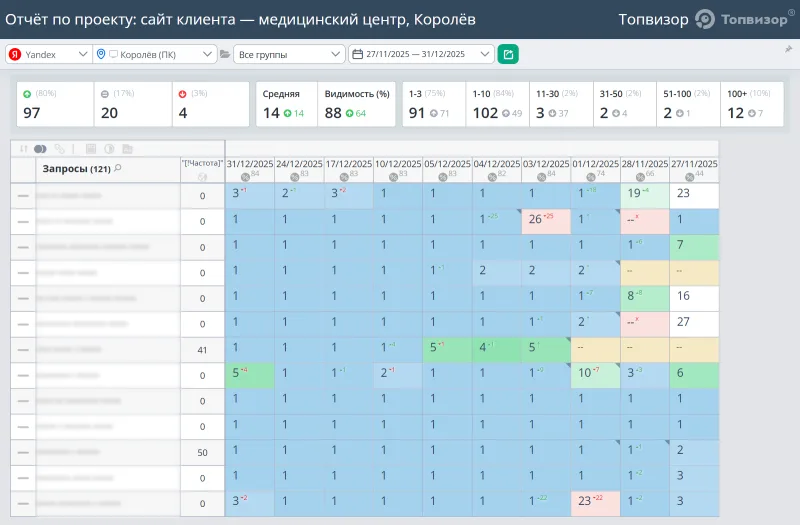Click the half-circle contrast icon in table toolbar
Viewport: 800px width, 525px height.
109,149
